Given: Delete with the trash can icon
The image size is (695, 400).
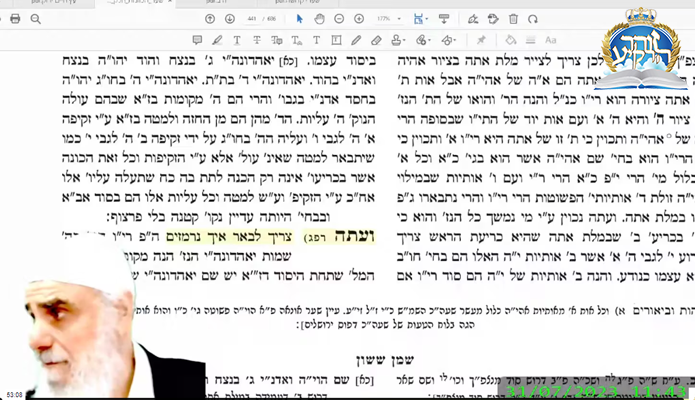Looking at the screenshot, I should 514,19.
